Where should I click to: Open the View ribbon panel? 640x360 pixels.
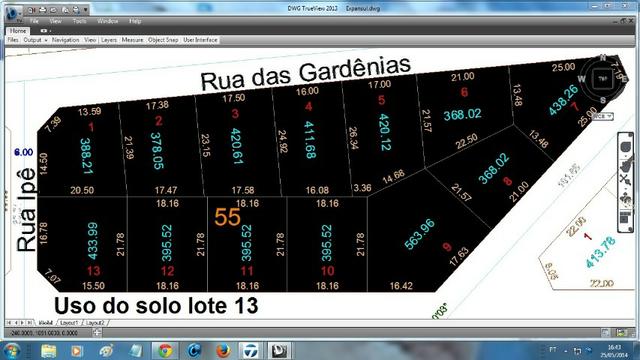click(90, 40)
